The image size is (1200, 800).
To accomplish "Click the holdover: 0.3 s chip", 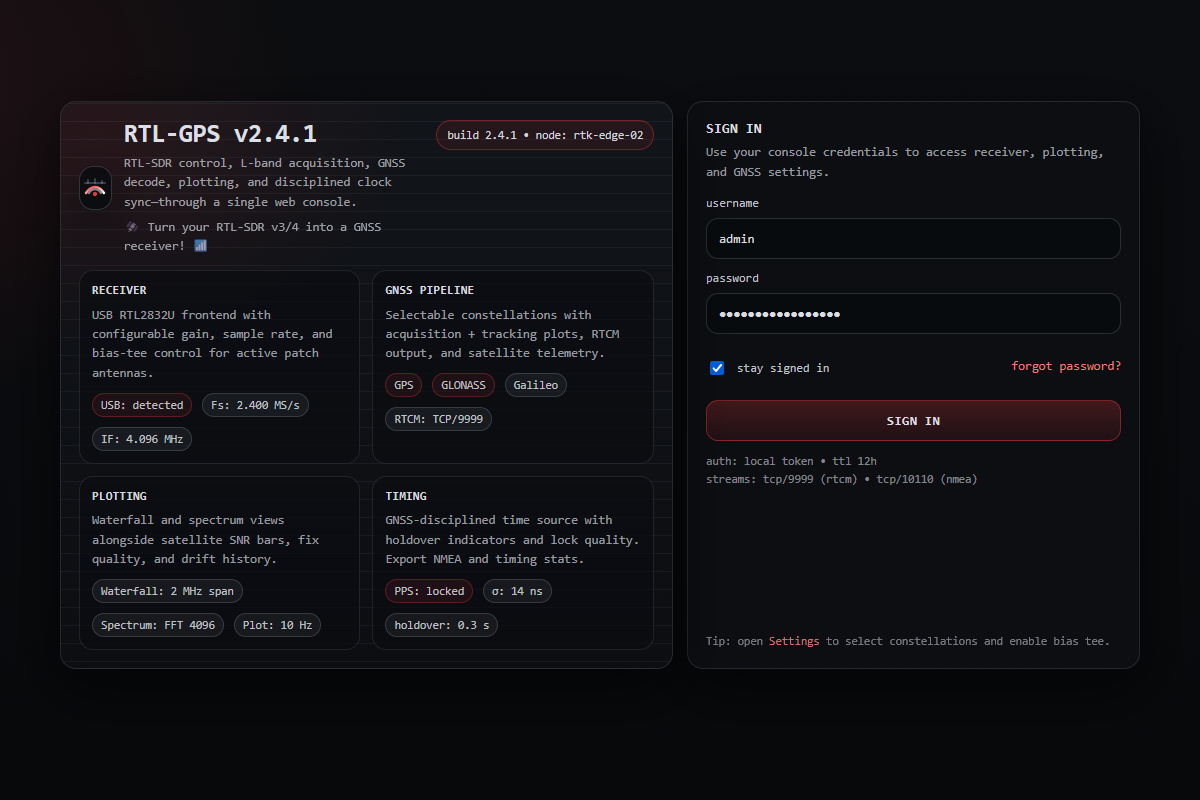I will pos(441,625).
